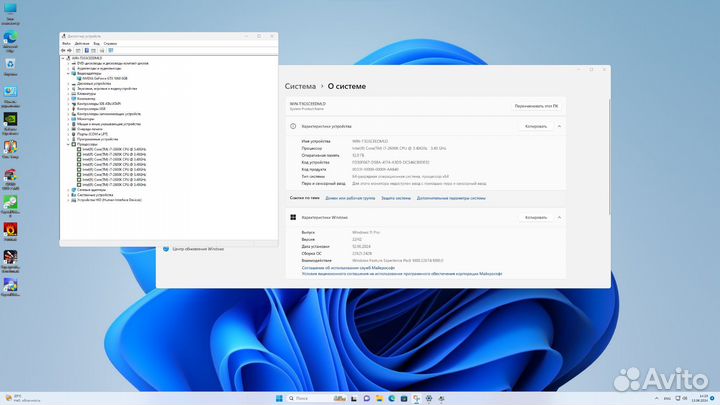The width and height of the screenshot is (720, 405).
Task: Collapse the Windows specifications section chevron
Action: (x=559, y=217)
